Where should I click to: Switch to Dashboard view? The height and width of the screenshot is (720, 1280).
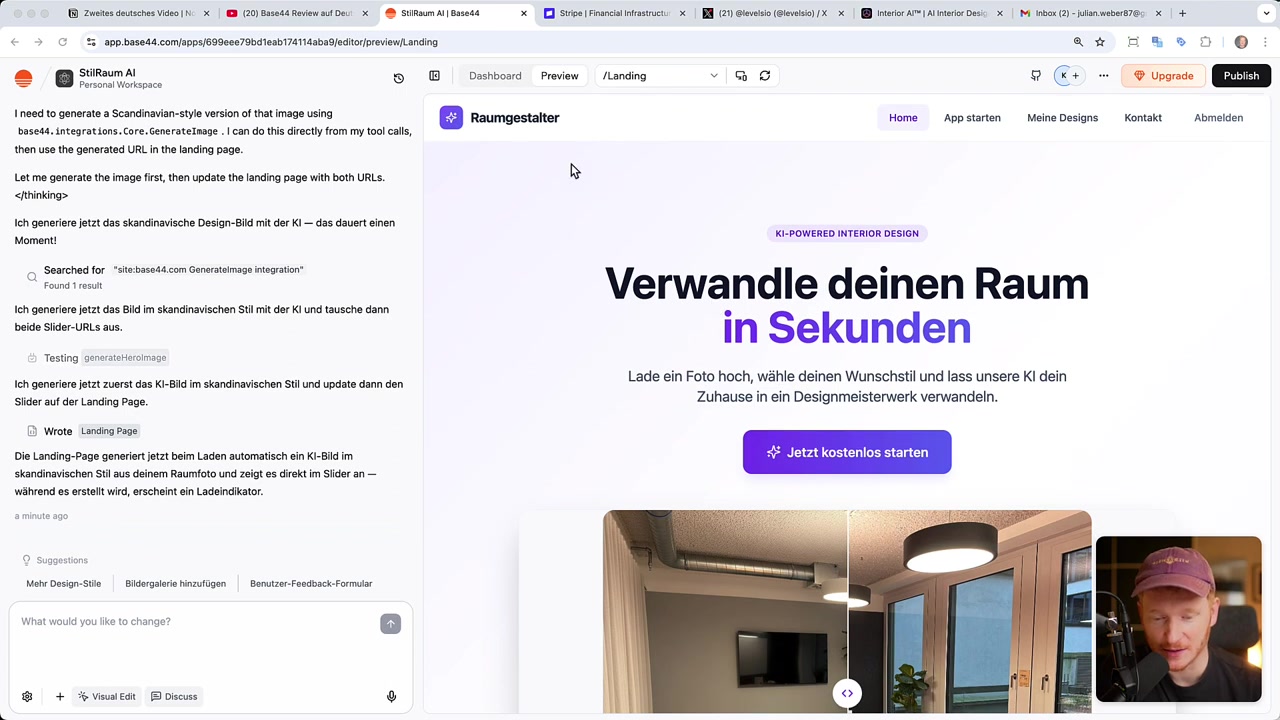(495, 76)
